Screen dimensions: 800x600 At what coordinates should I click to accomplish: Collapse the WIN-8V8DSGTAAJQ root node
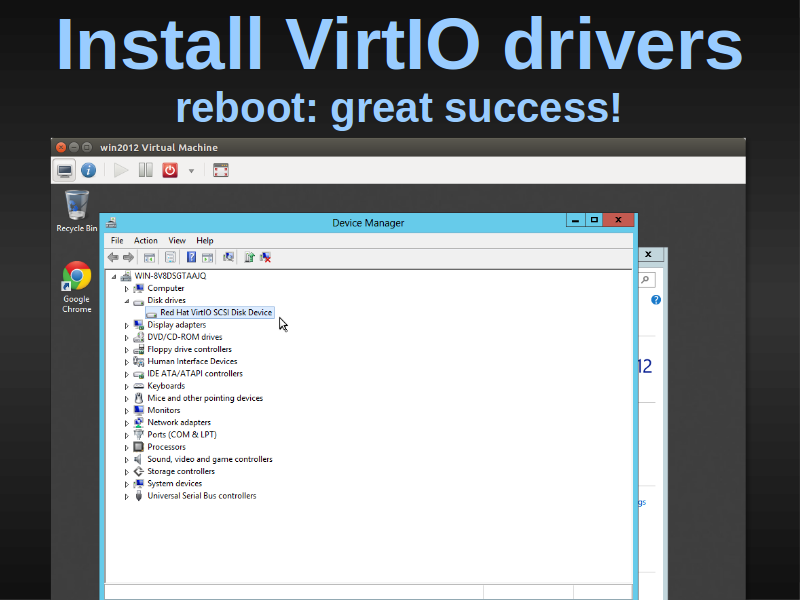[114, 277]
